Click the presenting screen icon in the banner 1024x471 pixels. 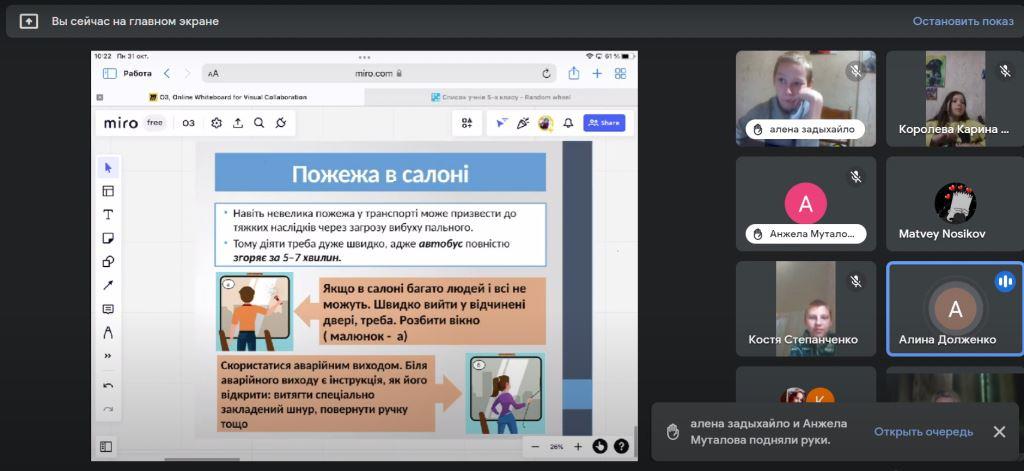29,22
